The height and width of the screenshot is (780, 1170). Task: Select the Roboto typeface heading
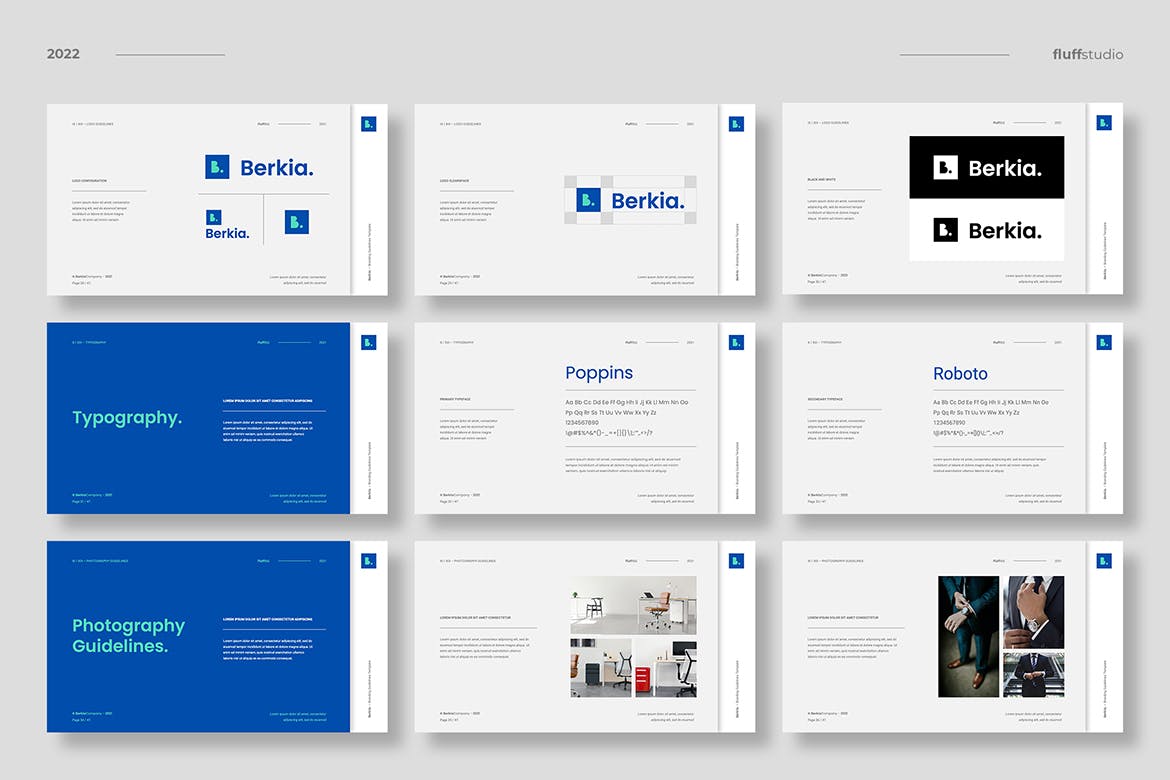pos(960,373)
